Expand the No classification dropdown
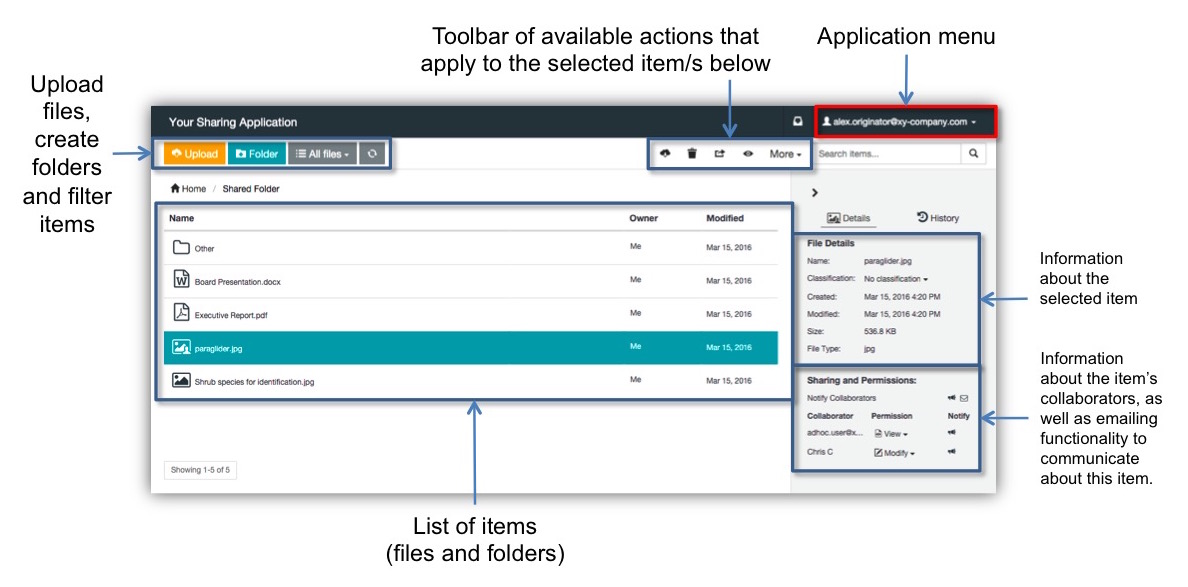 (895, 279)
